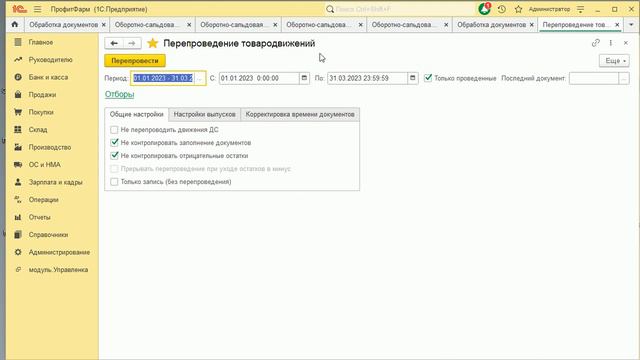Open form's three-dot options menu
640x360 pixels.
click(611, 43)
